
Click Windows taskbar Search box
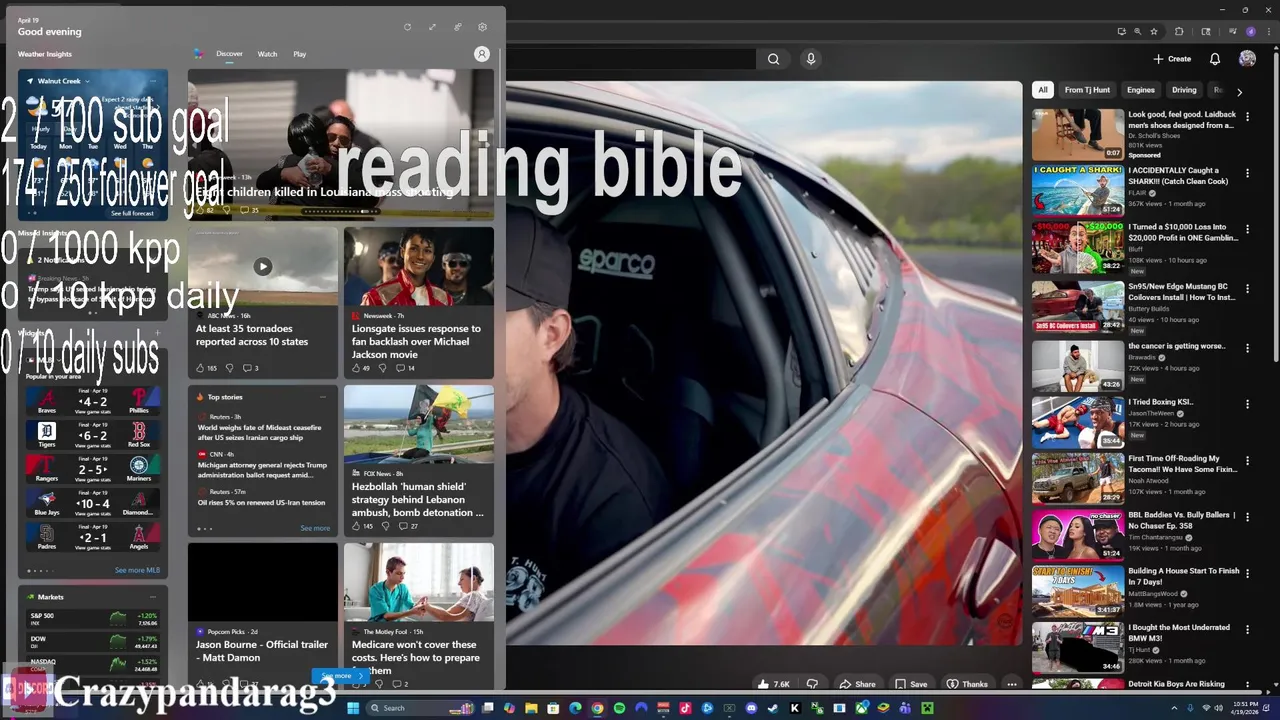pyautogui.click(x=420, y=708)
